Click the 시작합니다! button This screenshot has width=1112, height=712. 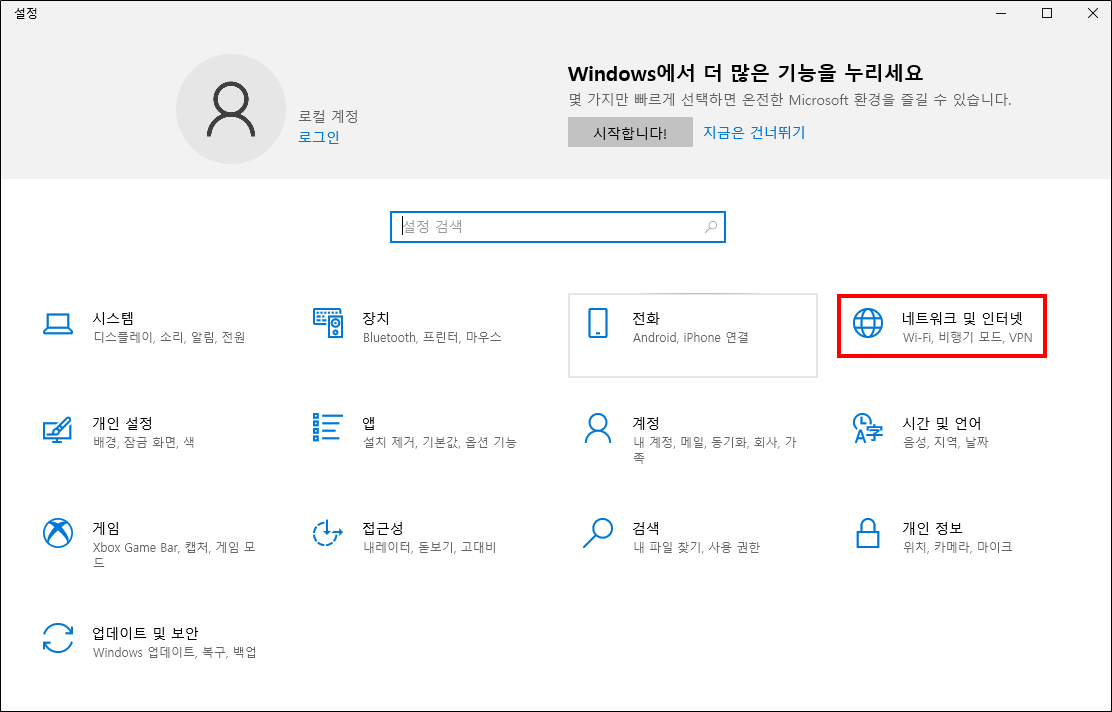point(630,133)
